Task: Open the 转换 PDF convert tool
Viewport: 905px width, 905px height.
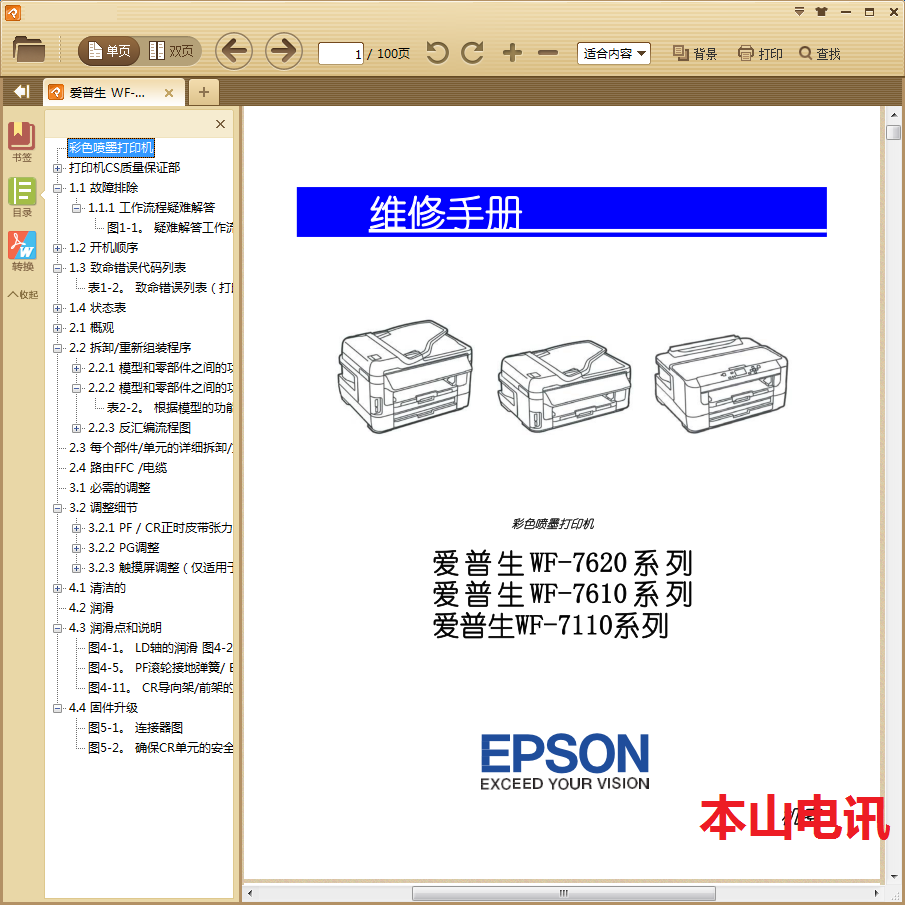Action: 22,251
